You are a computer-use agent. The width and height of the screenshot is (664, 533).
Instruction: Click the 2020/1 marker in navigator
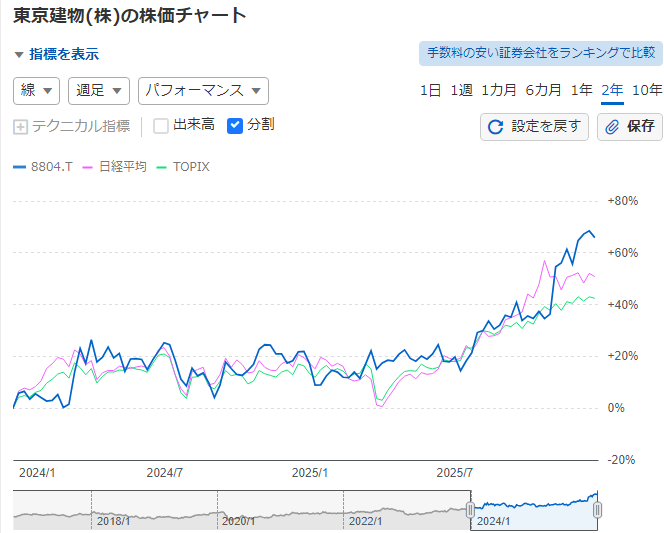coord(238,521)
